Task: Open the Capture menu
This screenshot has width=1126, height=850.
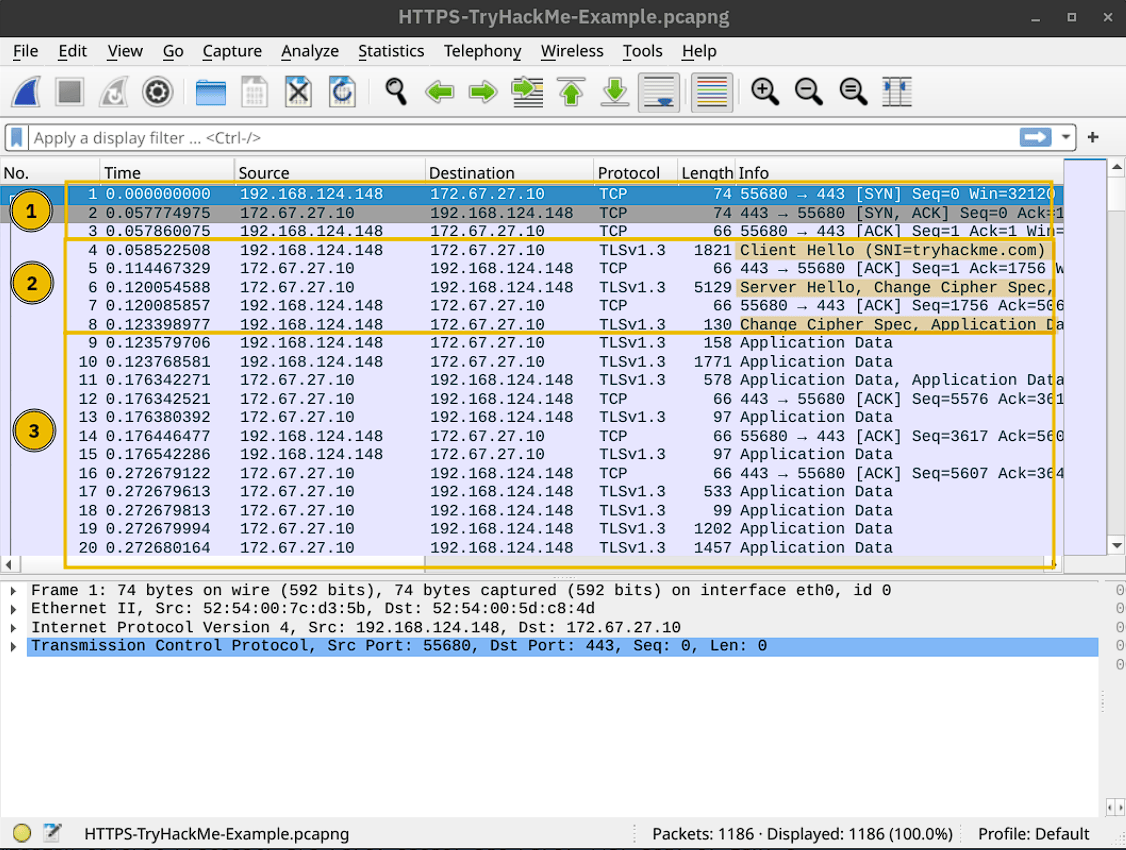Action: pos(232,51)
